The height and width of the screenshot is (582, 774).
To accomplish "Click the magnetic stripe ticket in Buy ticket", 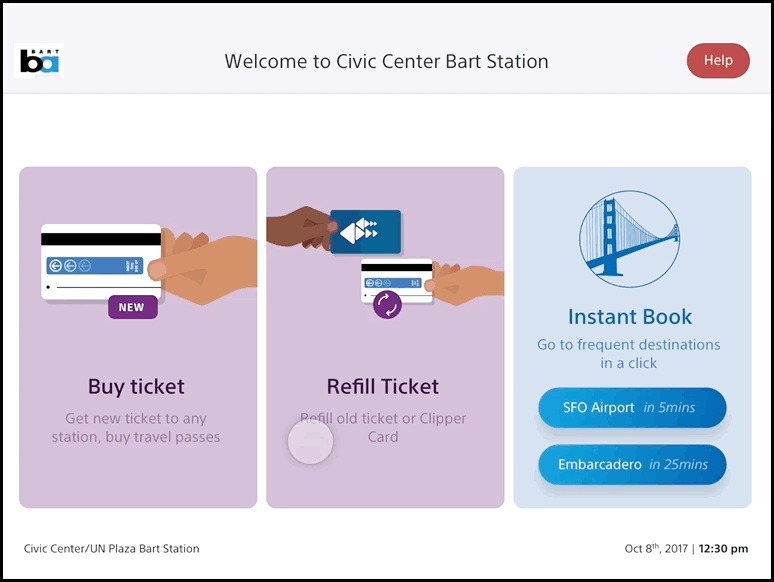I will tap(100, 262).
